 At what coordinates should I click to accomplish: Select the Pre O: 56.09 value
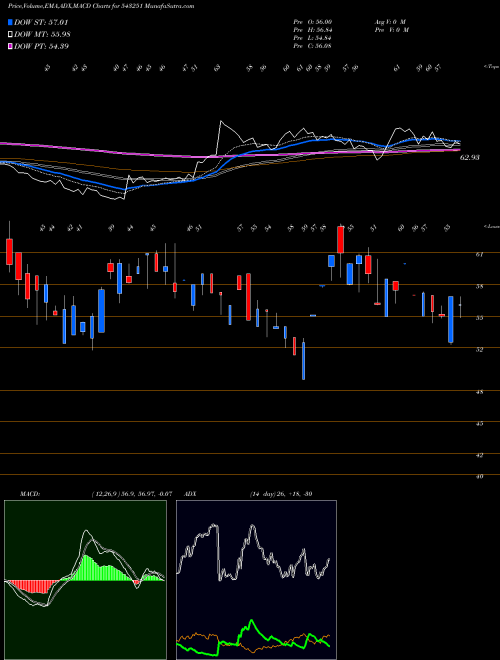313,22
